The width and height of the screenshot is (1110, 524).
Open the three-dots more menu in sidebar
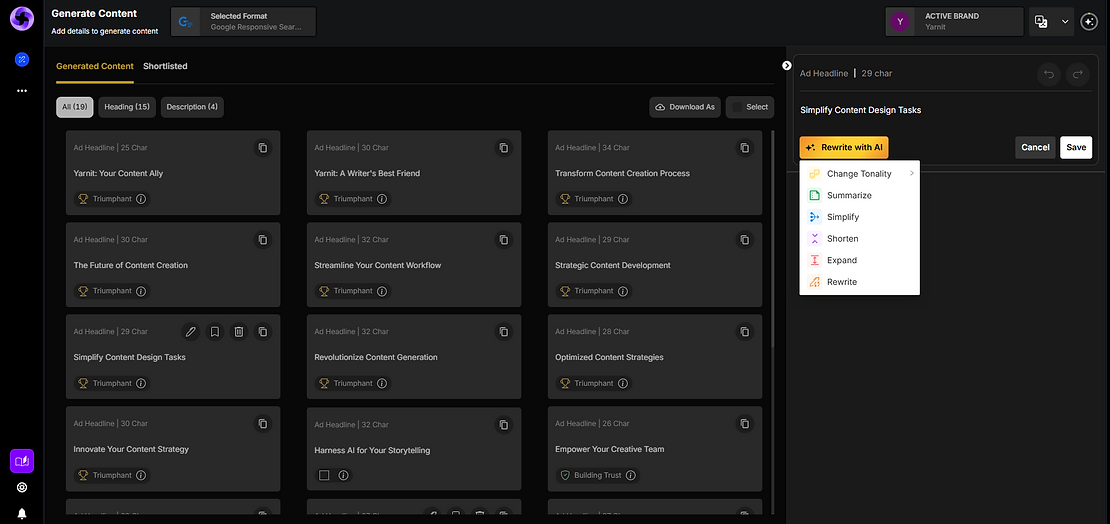click(x=22, y=91)
